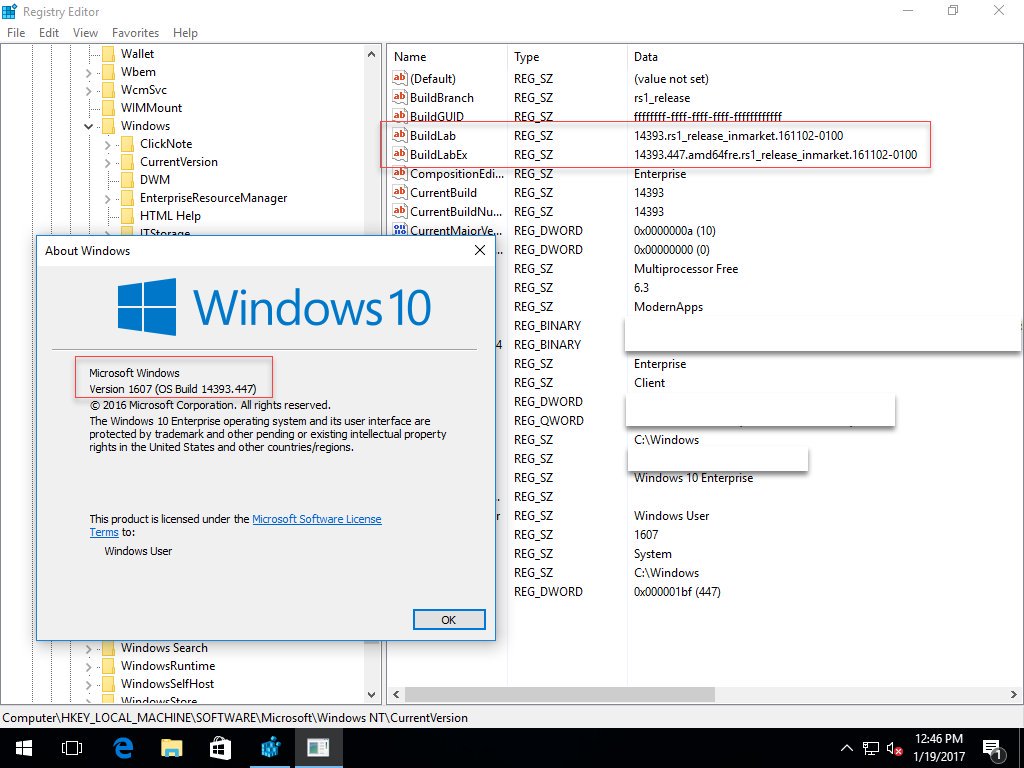Switch to About Windows taskbar button
Screen dimensions: 1024x768
(319, 748)
